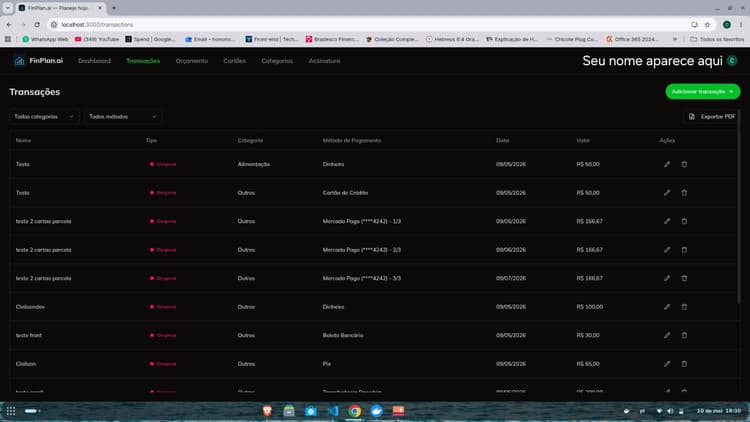This screenshot has height=422, width=750.
Task: Open Visual Studio Code from the taskbar
Action: coord(332,411)
